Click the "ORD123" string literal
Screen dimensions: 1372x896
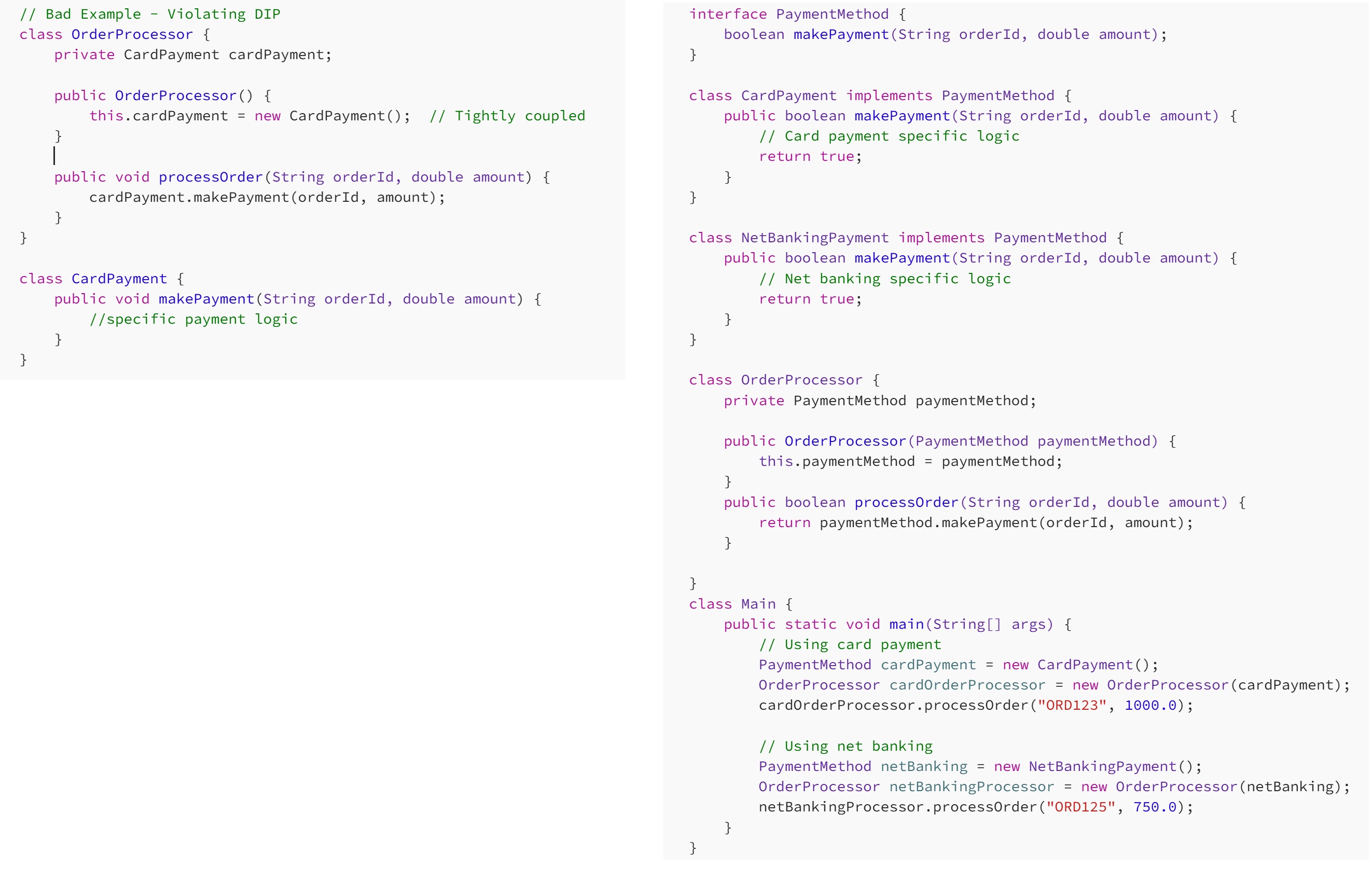(1072, 705)
